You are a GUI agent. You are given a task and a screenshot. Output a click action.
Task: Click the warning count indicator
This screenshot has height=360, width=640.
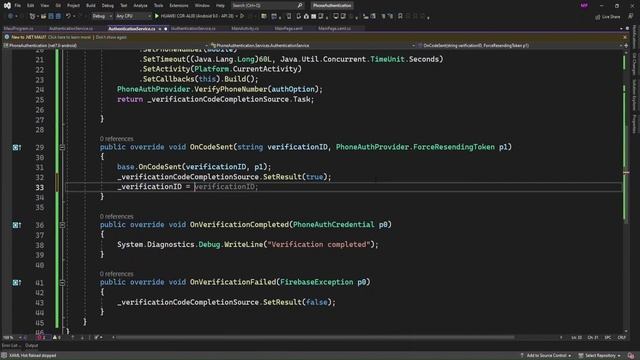[56, 338]
